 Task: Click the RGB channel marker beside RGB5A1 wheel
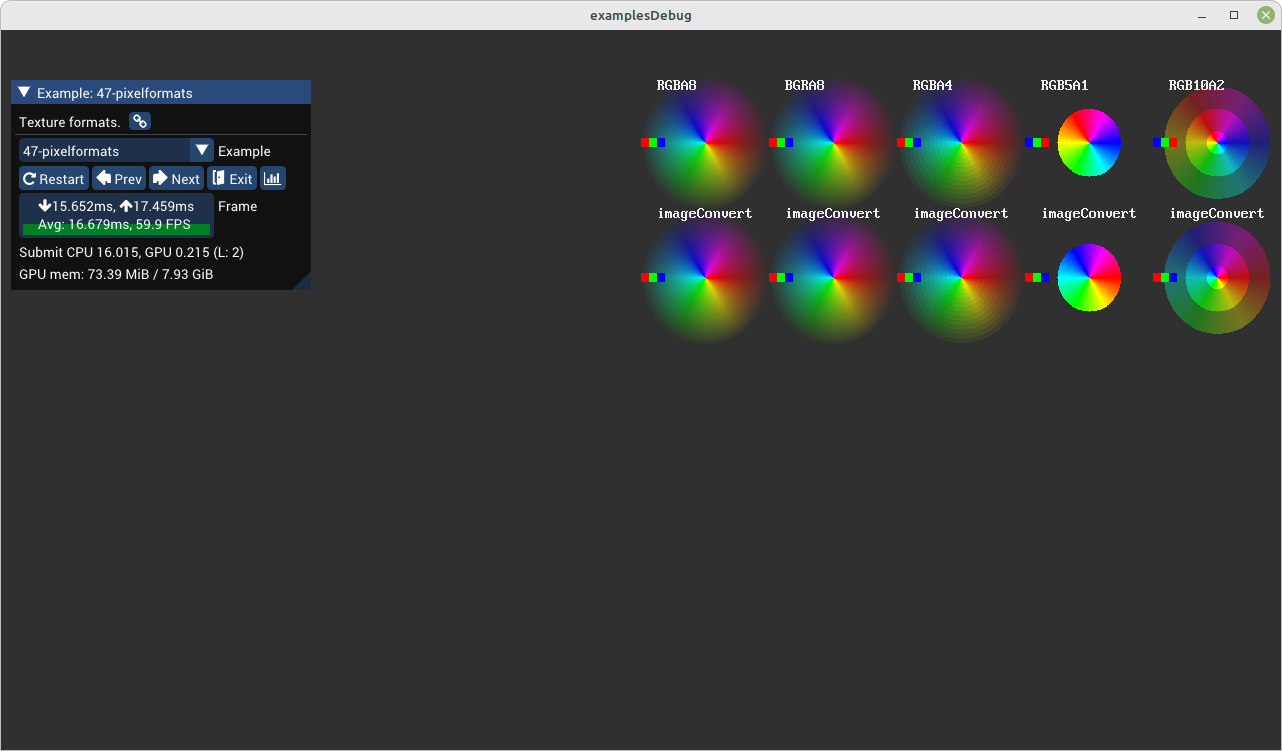[x=1037, y=142]
